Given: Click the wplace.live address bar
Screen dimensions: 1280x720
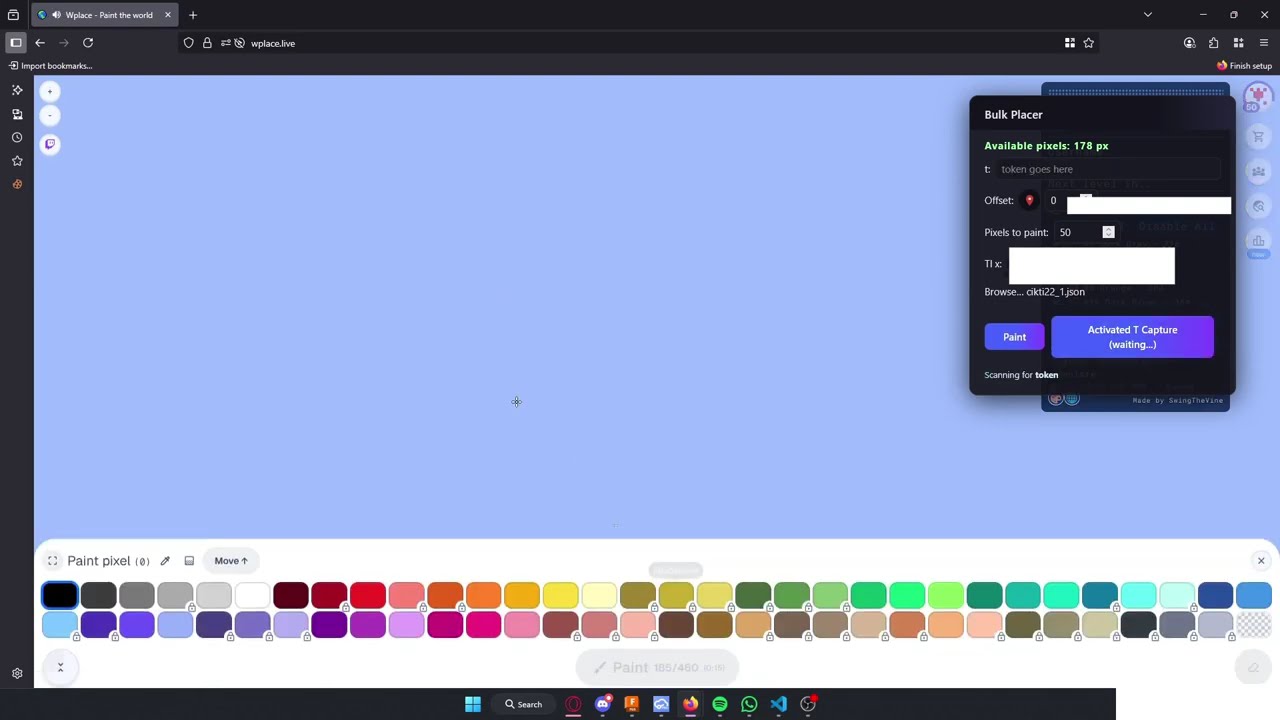Looking at the screenshot, I should pos(640,43).
